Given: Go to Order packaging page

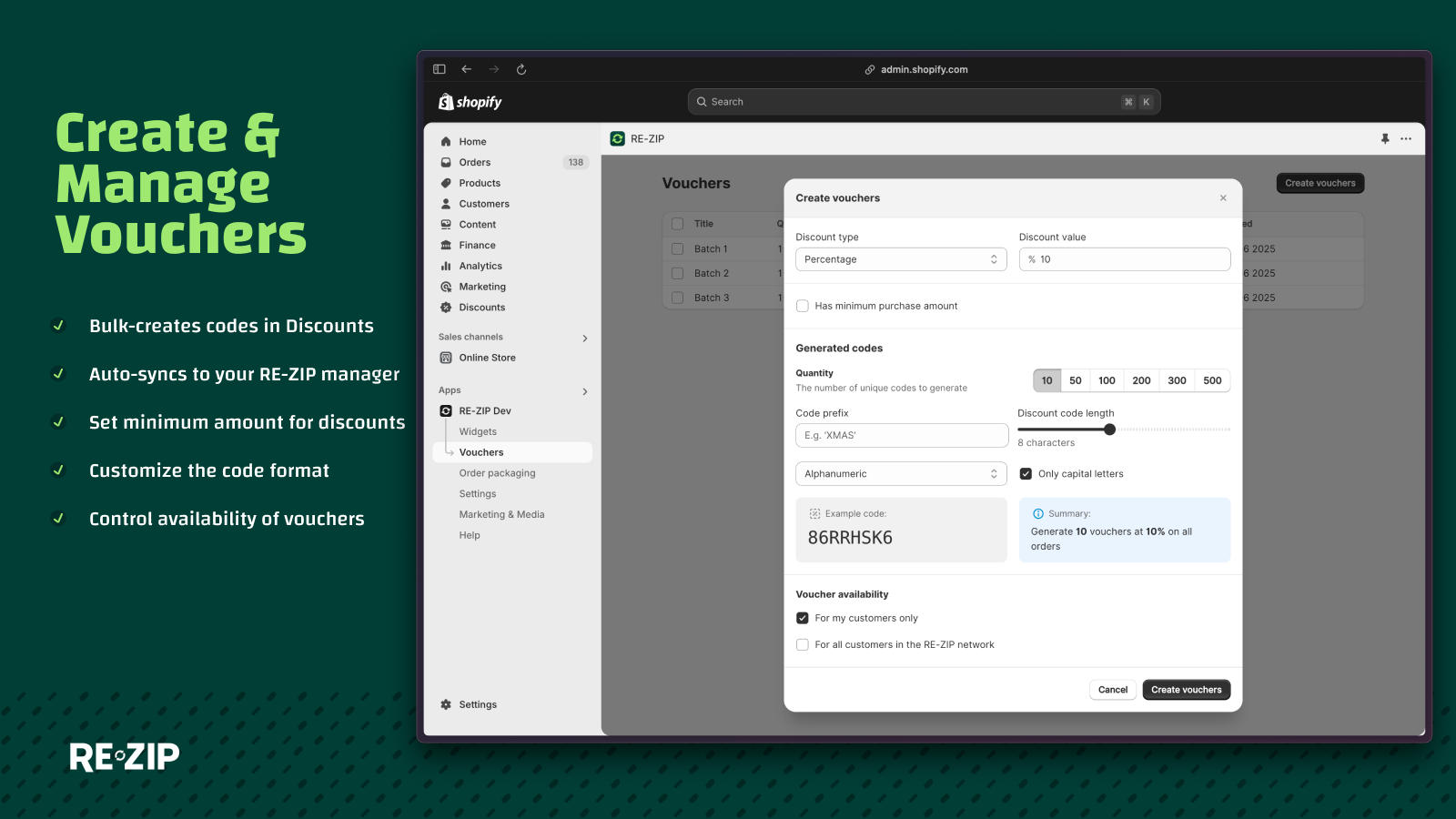Looking at the screenshot, I should pos(497,473).
